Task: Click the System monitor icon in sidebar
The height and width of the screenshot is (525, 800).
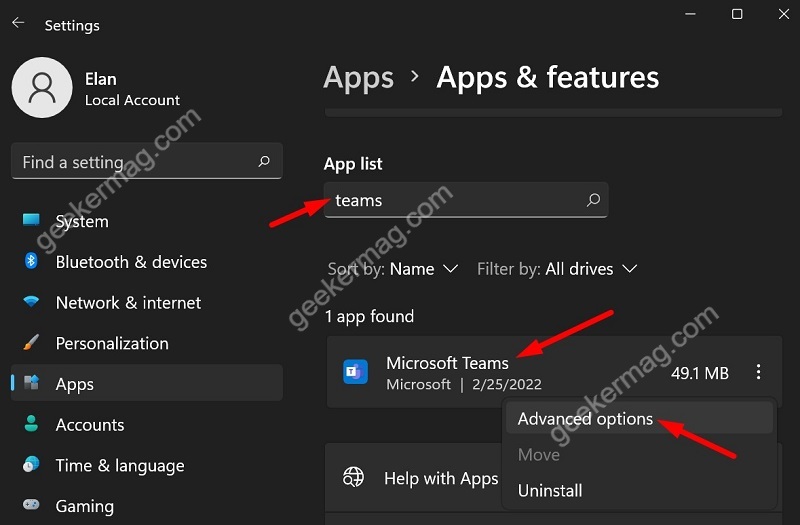Action: pyautogui.click(x=31, y=220)
